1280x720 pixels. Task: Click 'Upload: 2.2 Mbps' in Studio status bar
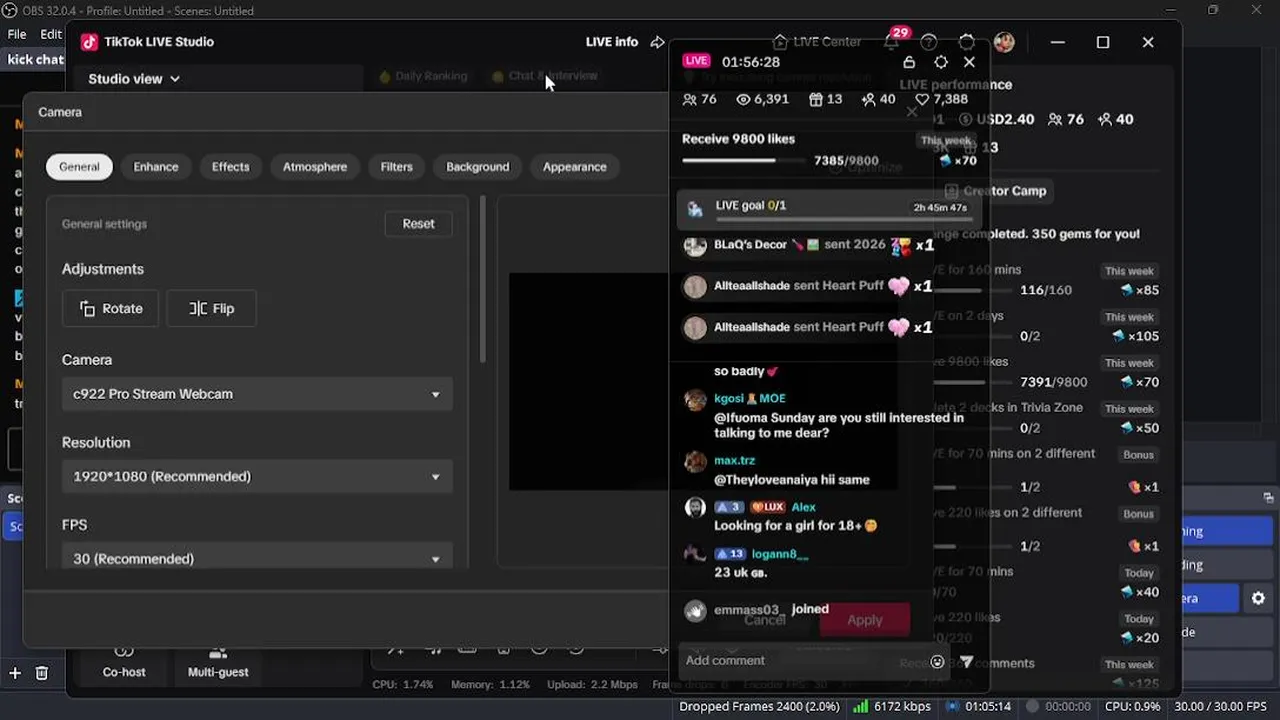(592, 685)
